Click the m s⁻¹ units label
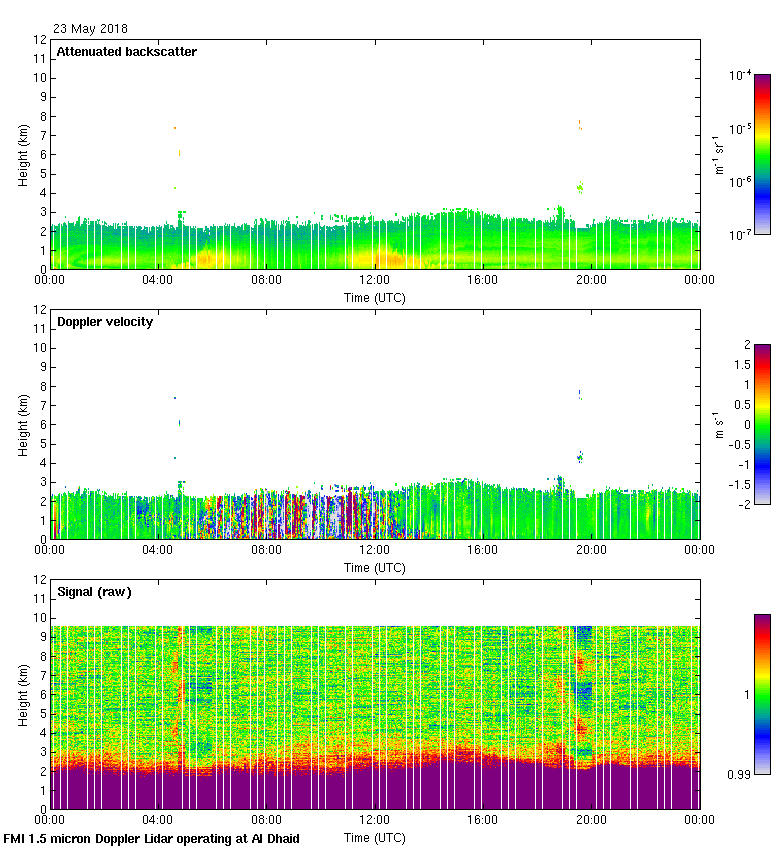The width and height of the screenshot is (780, 850). [x=718, y=425]
